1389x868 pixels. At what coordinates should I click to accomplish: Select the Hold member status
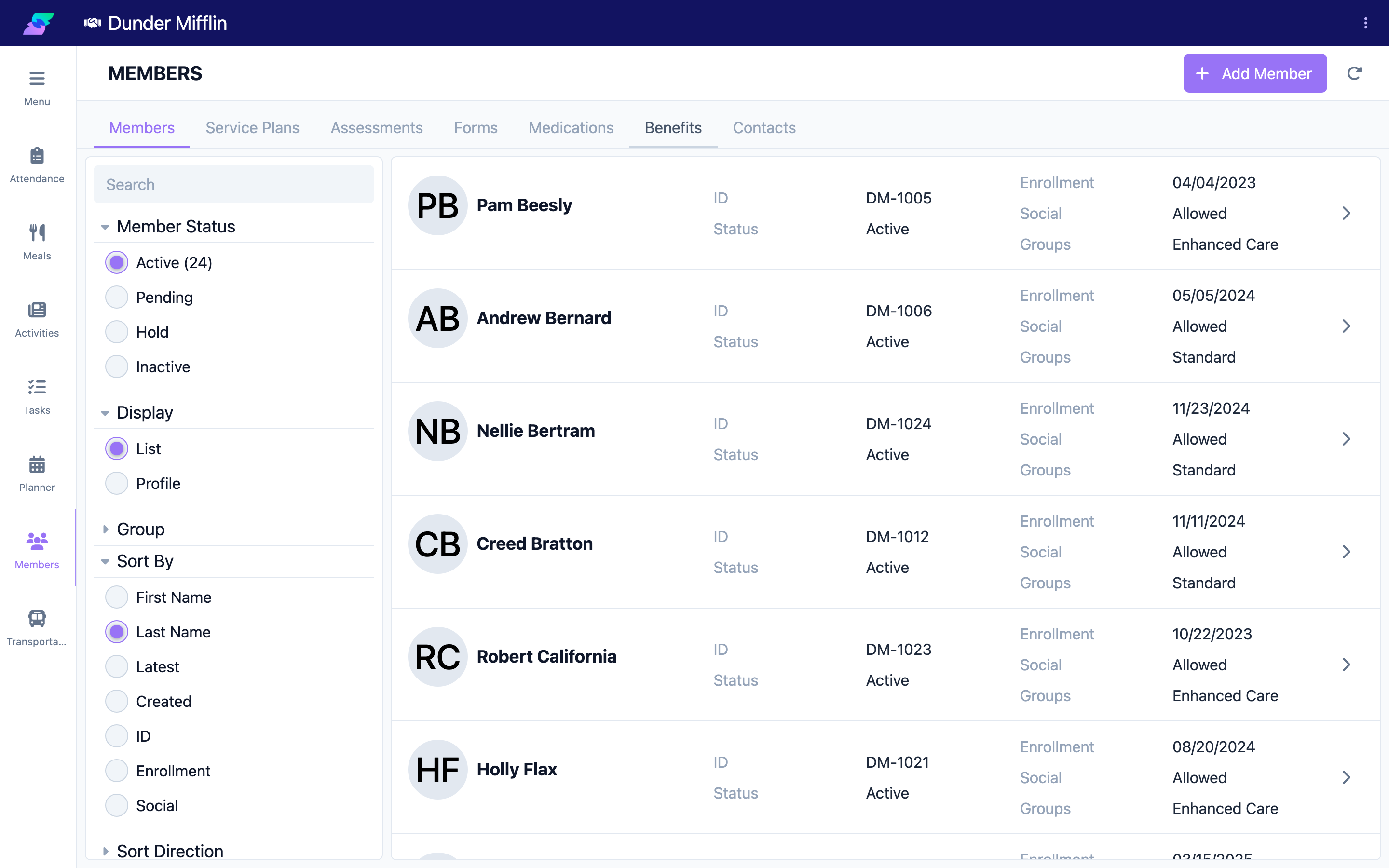click(x=117, y=332)
